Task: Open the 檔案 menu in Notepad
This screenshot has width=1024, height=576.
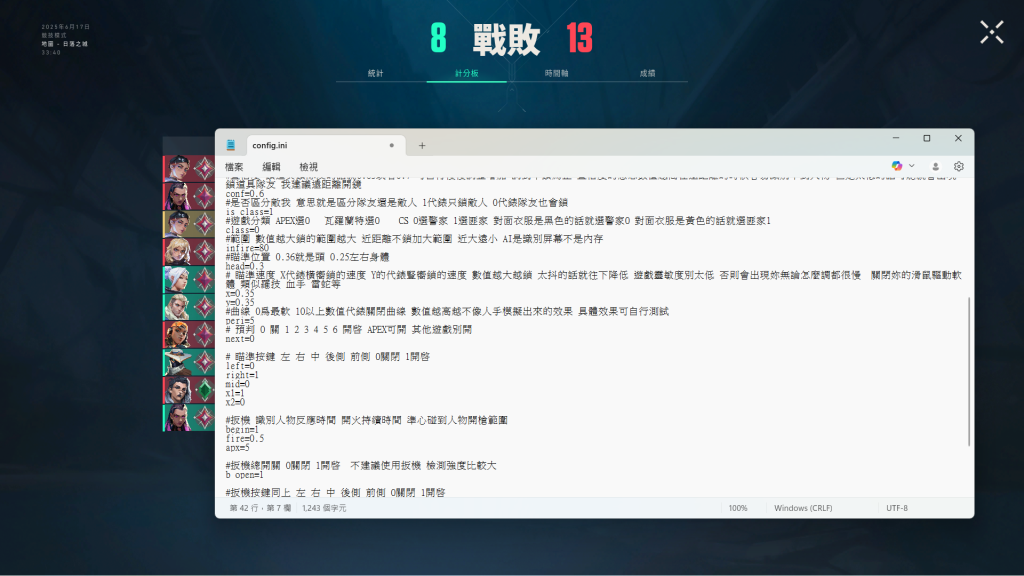Action: click(234, 167)
